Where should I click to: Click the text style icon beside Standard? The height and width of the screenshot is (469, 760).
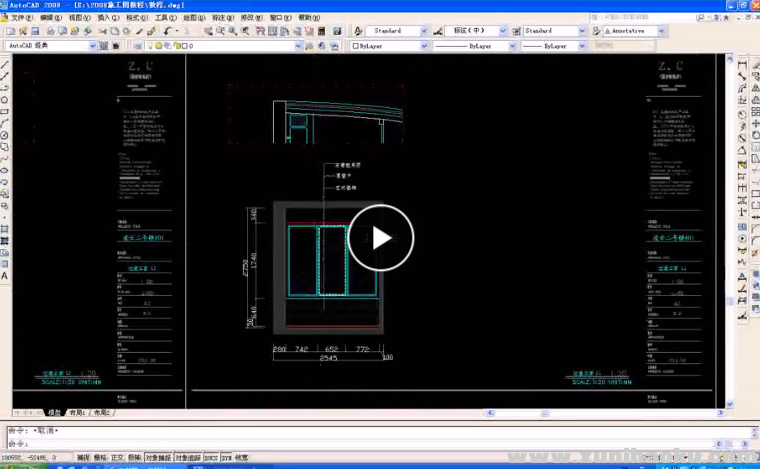[x=358, y=31]
